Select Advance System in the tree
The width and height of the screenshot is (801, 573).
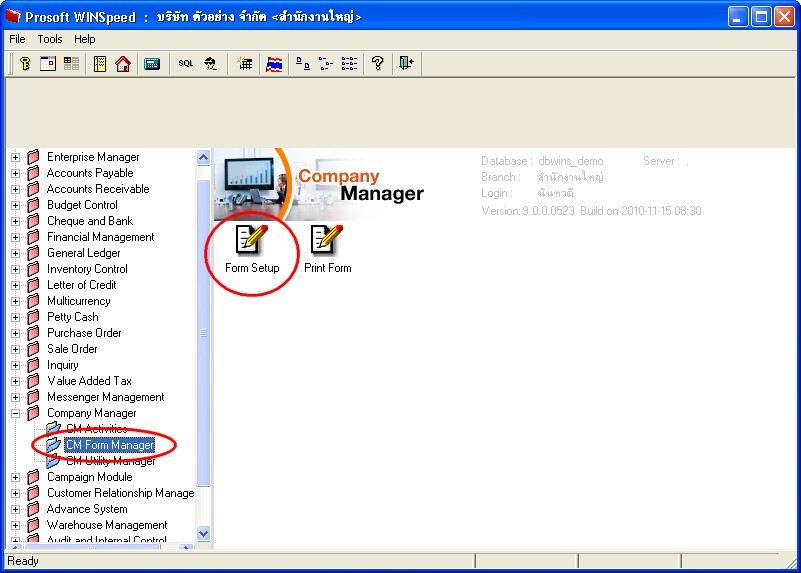click(87, 509)
